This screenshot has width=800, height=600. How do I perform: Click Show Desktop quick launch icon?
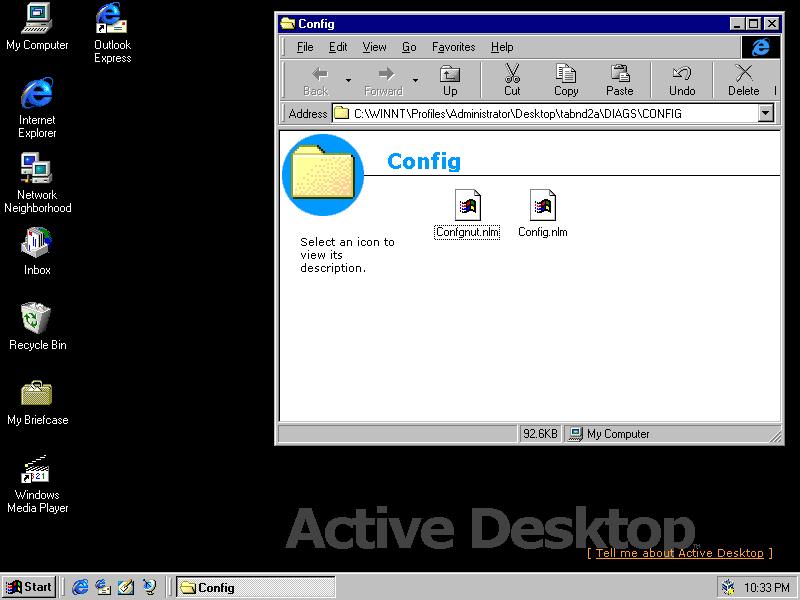point(126,587)
